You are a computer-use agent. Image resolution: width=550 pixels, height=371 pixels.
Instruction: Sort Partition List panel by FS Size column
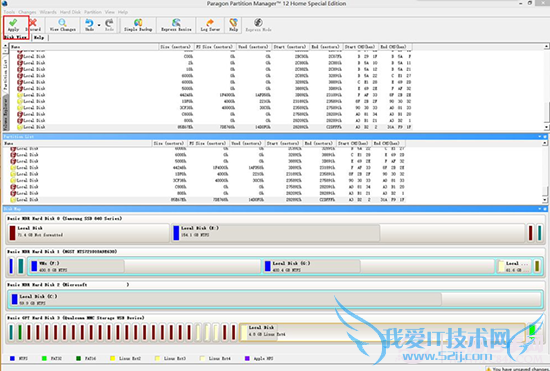tap(207, 143)
